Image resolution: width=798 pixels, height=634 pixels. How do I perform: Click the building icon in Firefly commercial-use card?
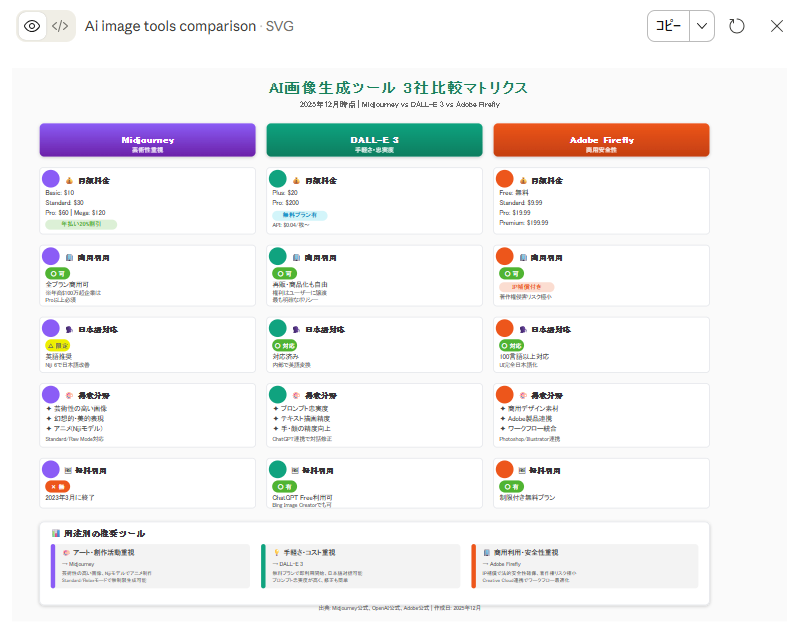pyautogui.click(x=523, y=258)
